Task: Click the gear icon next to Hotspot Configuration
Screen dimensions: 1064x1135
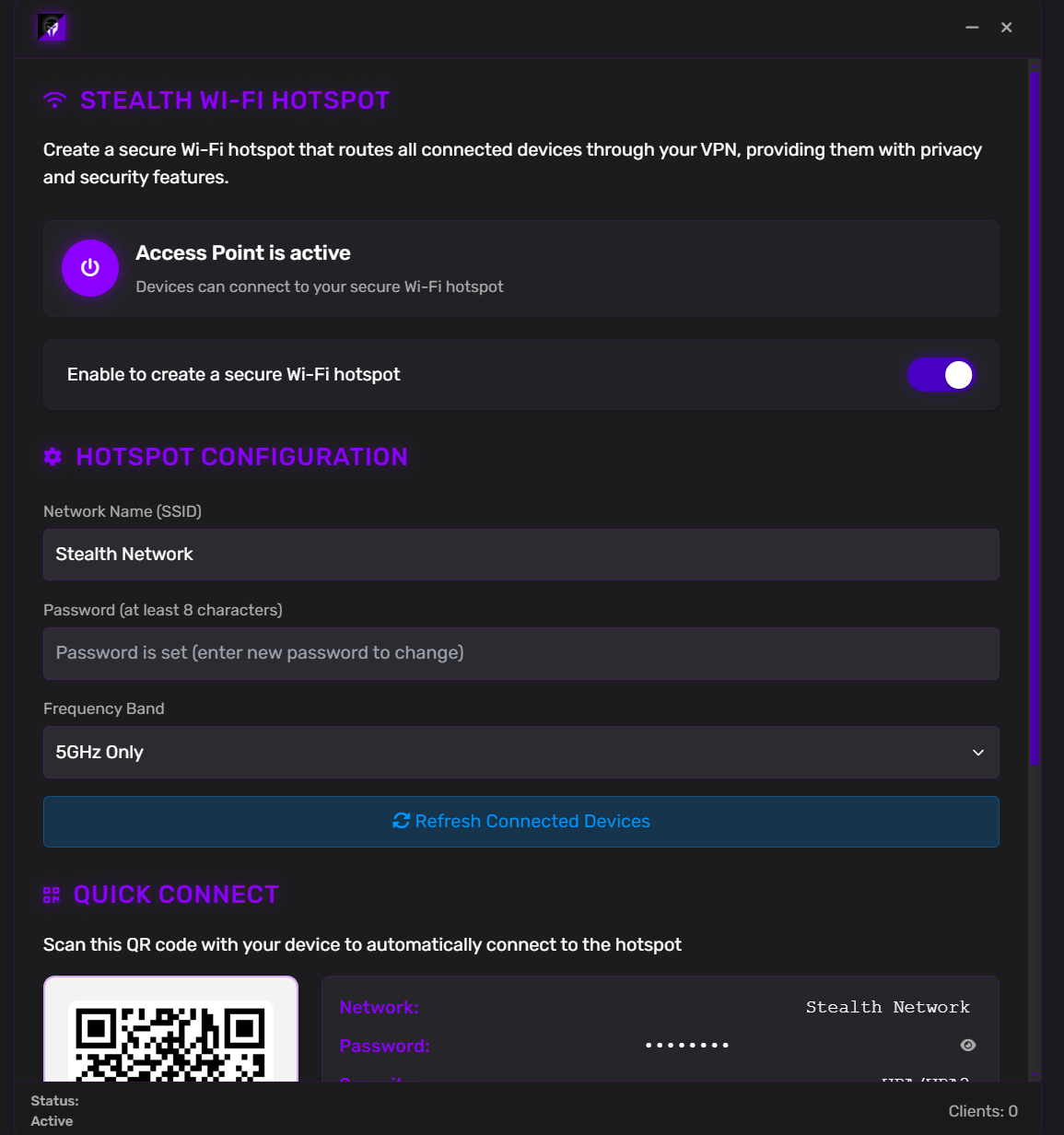Action: point(53,457)
